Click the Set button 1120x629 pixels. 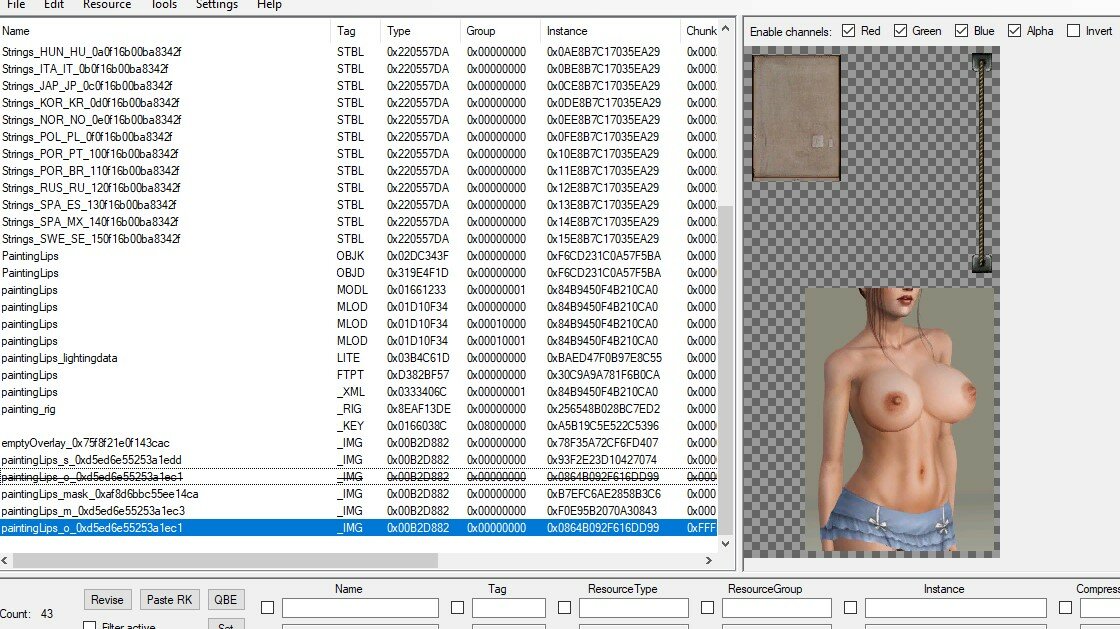tap(226, 624)
